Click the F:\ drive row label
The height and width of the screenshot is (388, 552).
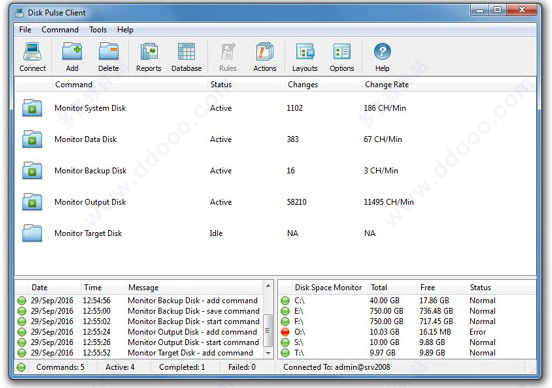[x=299, y=321]
